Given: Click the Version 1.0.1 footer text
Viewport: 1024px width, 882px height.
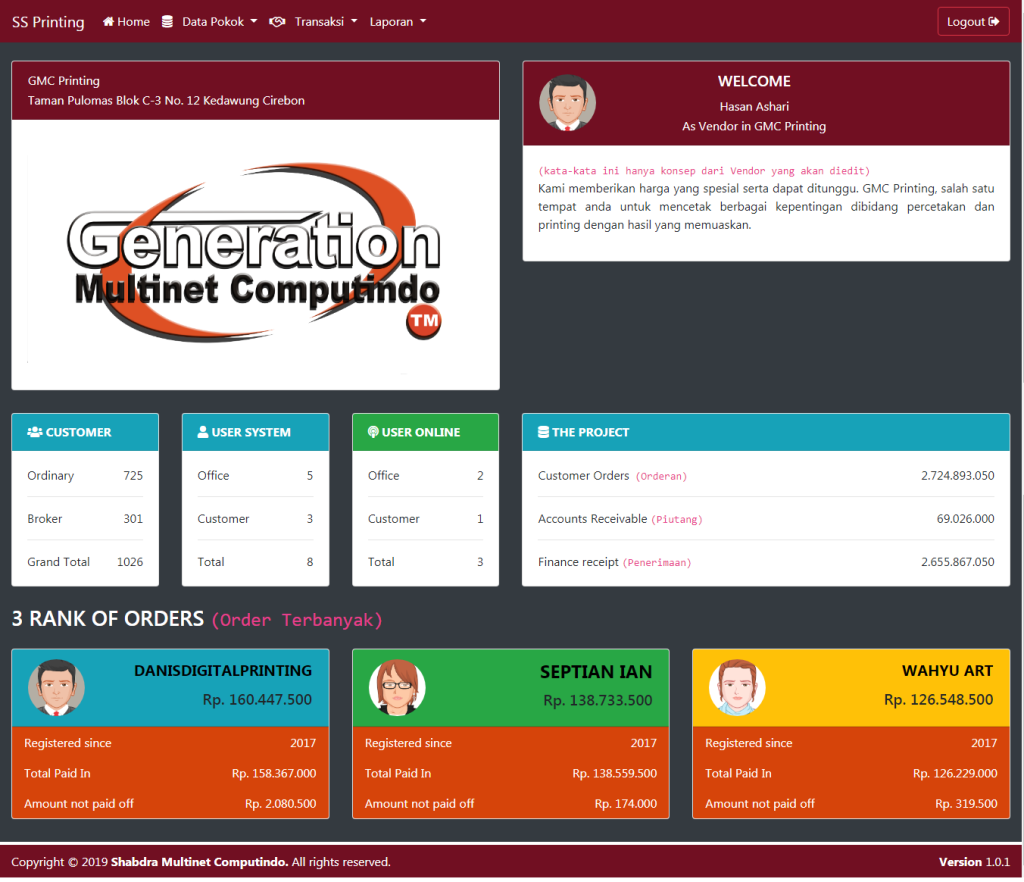Looking at the screenshot, I should click(x=974, y=862).
